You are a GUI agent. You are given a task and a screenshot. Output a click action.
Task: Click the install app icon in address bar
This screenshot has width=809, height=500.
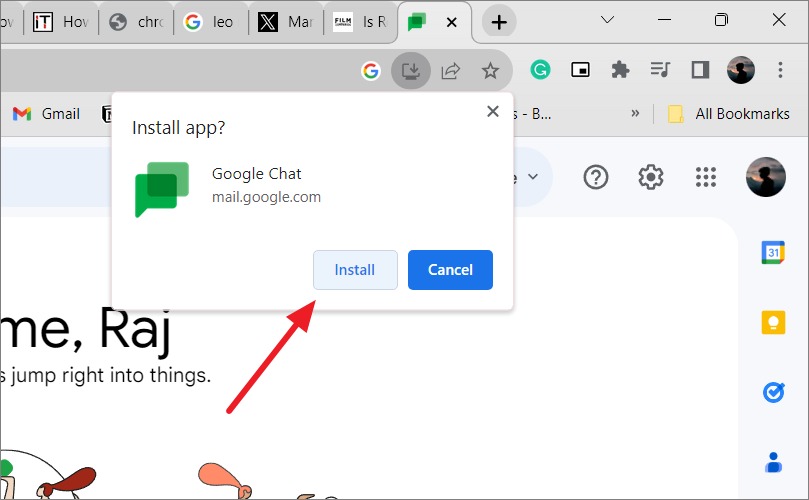(411, 70)
